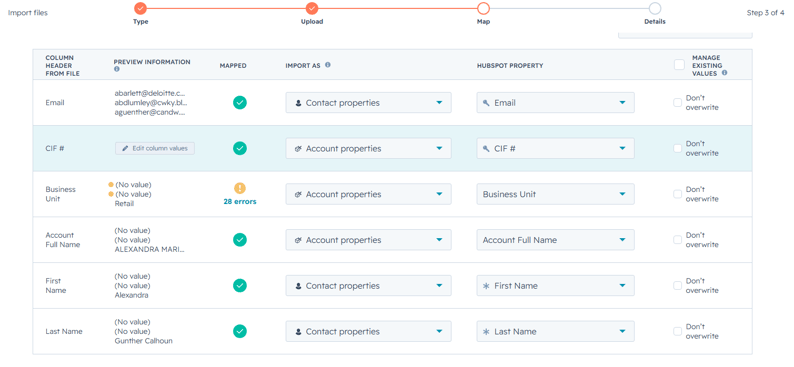Click Edit column values button
The width and height of the screenshot is (794, 367).
[155, 148]
